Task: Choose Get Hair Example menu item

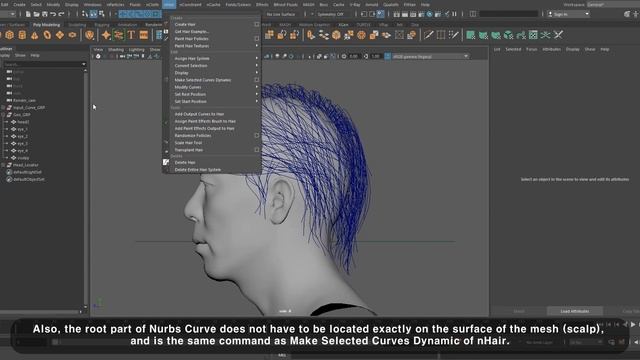Action: coord(192,31)
